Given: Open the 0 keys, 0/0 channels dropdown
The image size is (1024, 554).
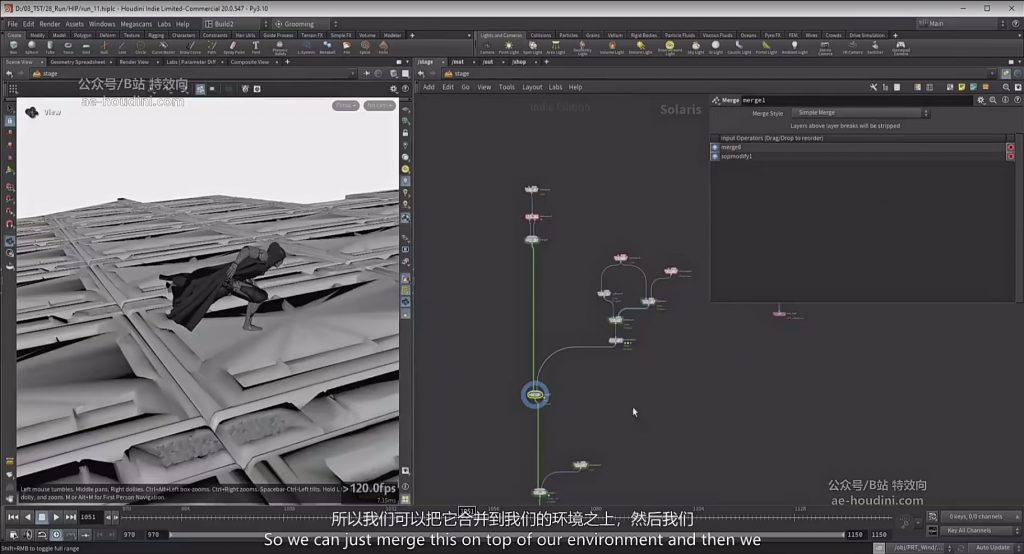Looking at the screenshot, I should [x=981, y=517].
